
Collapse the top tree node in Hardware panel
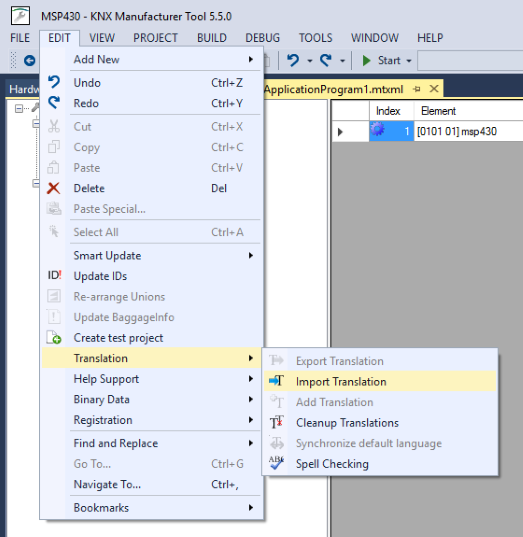pyautogui.click(x=19, y=109)
